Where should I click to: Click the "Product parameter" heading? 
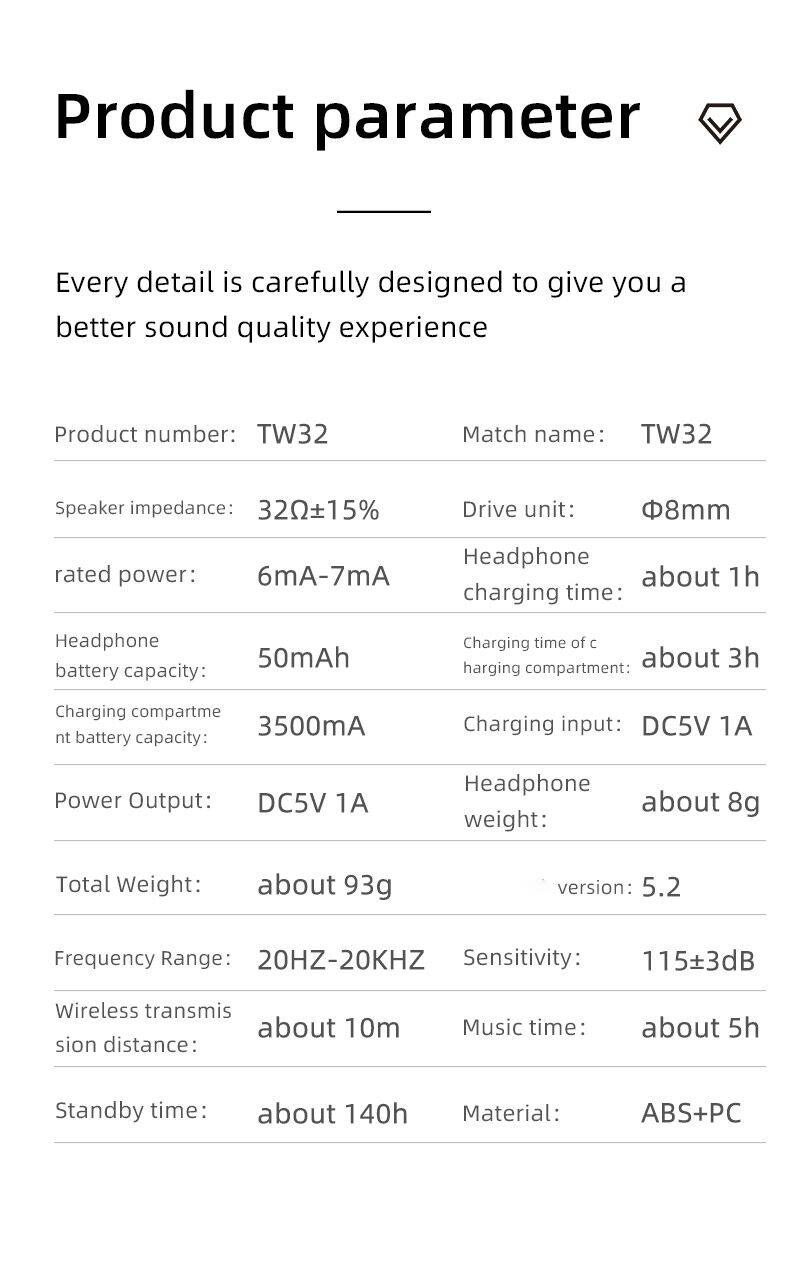point(347,116)
